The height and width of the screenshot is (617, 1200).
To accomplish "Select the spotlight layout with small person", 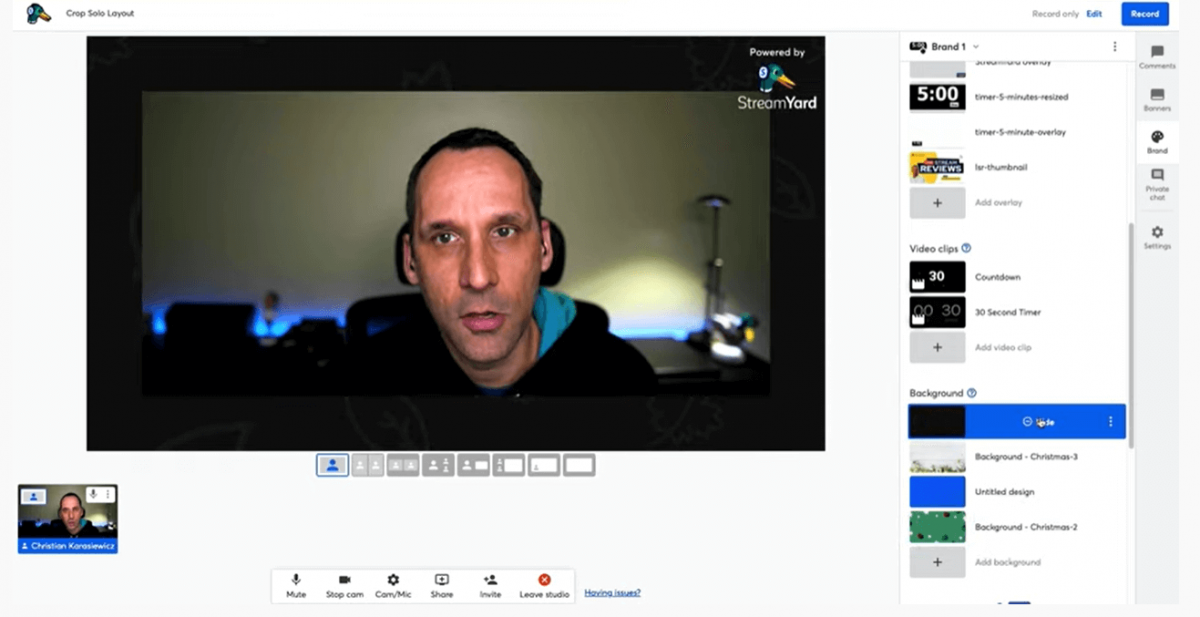I will pyautogui.click(x=438, y=465).
